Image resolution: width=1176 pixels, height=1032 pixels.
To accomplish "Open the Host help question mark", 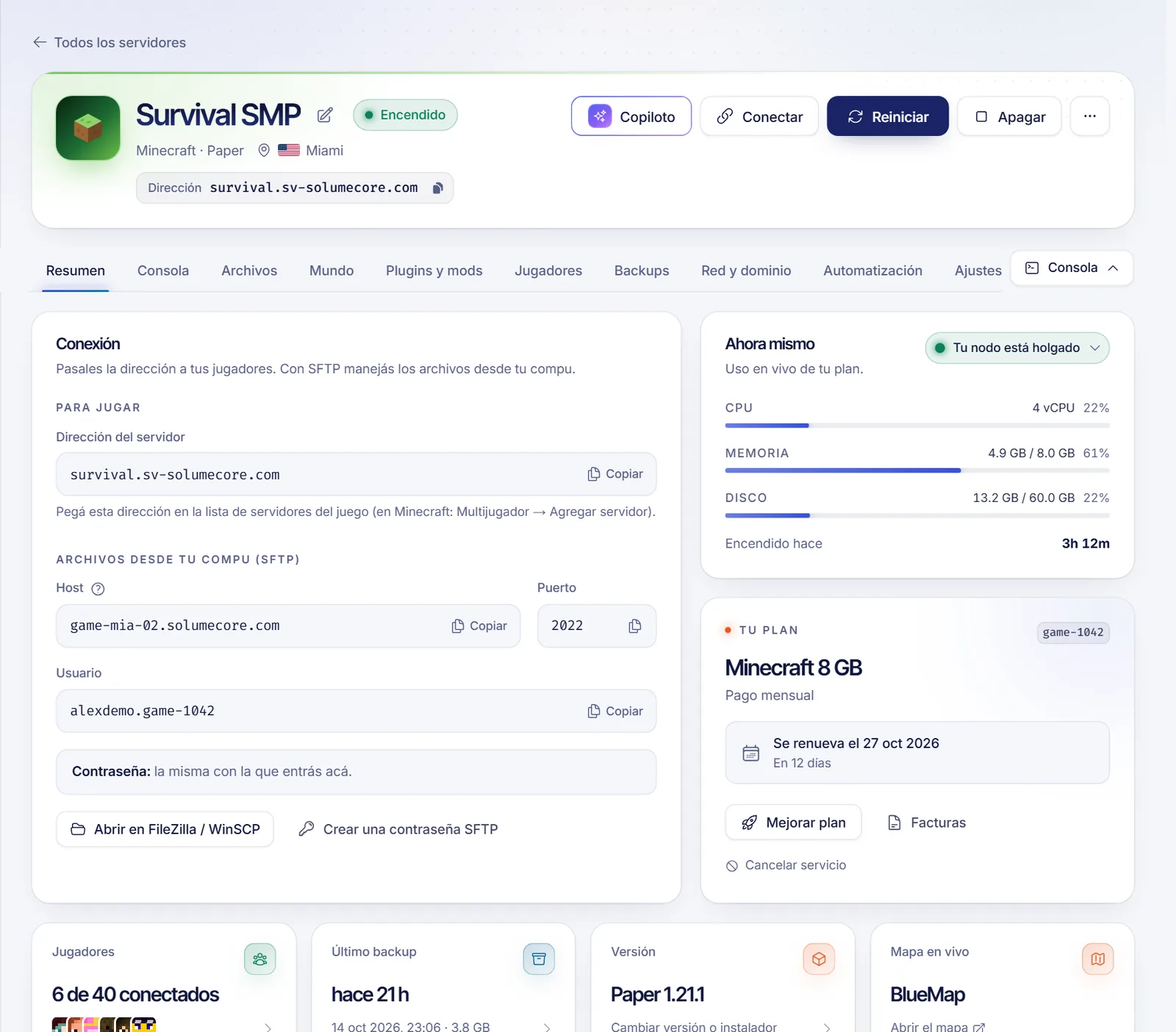I will [x=98, y=589].
